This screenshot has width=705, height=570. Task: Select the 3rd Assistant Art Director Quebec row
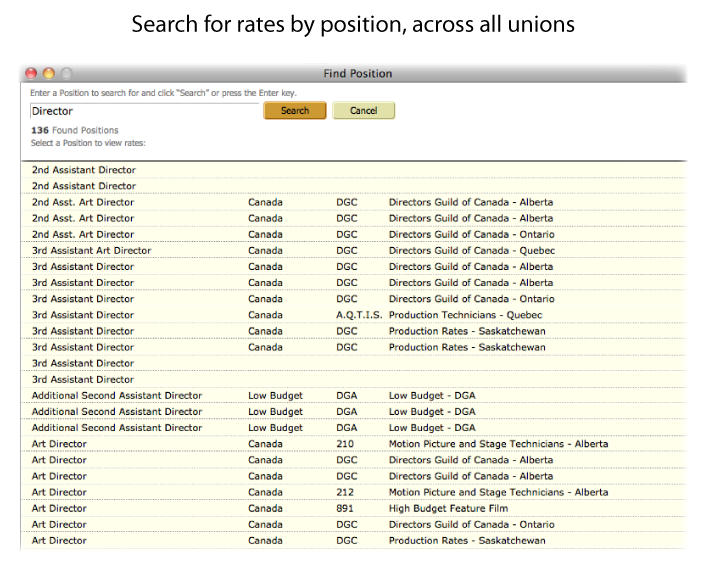pyautogui.click(x=354, y=251)
